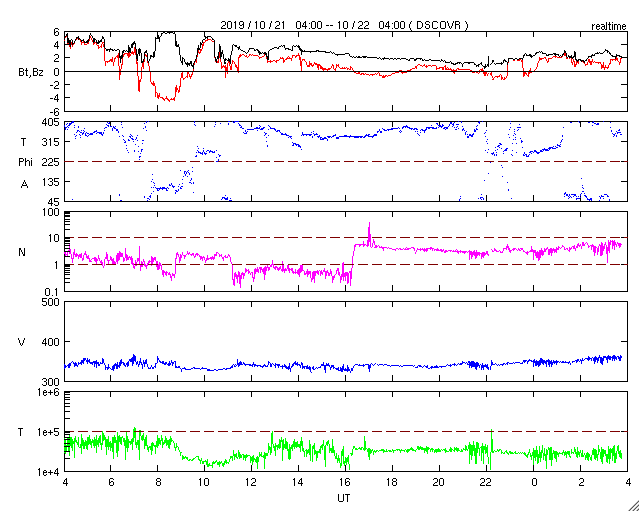The width and height of the screenshot is (640, 512).
Task: Click the '0.1' density axis tick label
Action: pyautogui.click(x=54, y=292)
